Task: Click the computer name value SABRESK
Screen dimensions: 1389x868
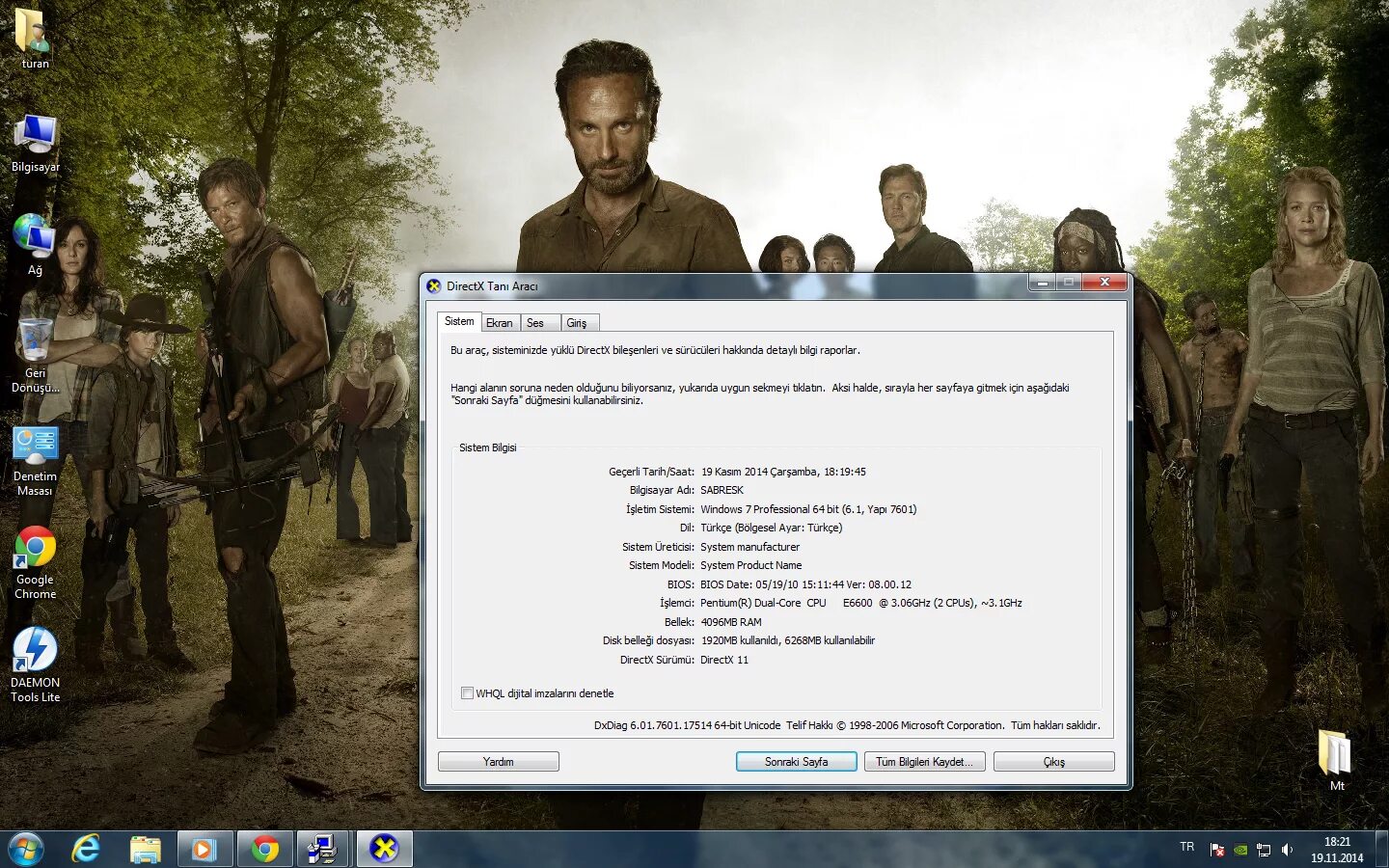Action: 722,490
